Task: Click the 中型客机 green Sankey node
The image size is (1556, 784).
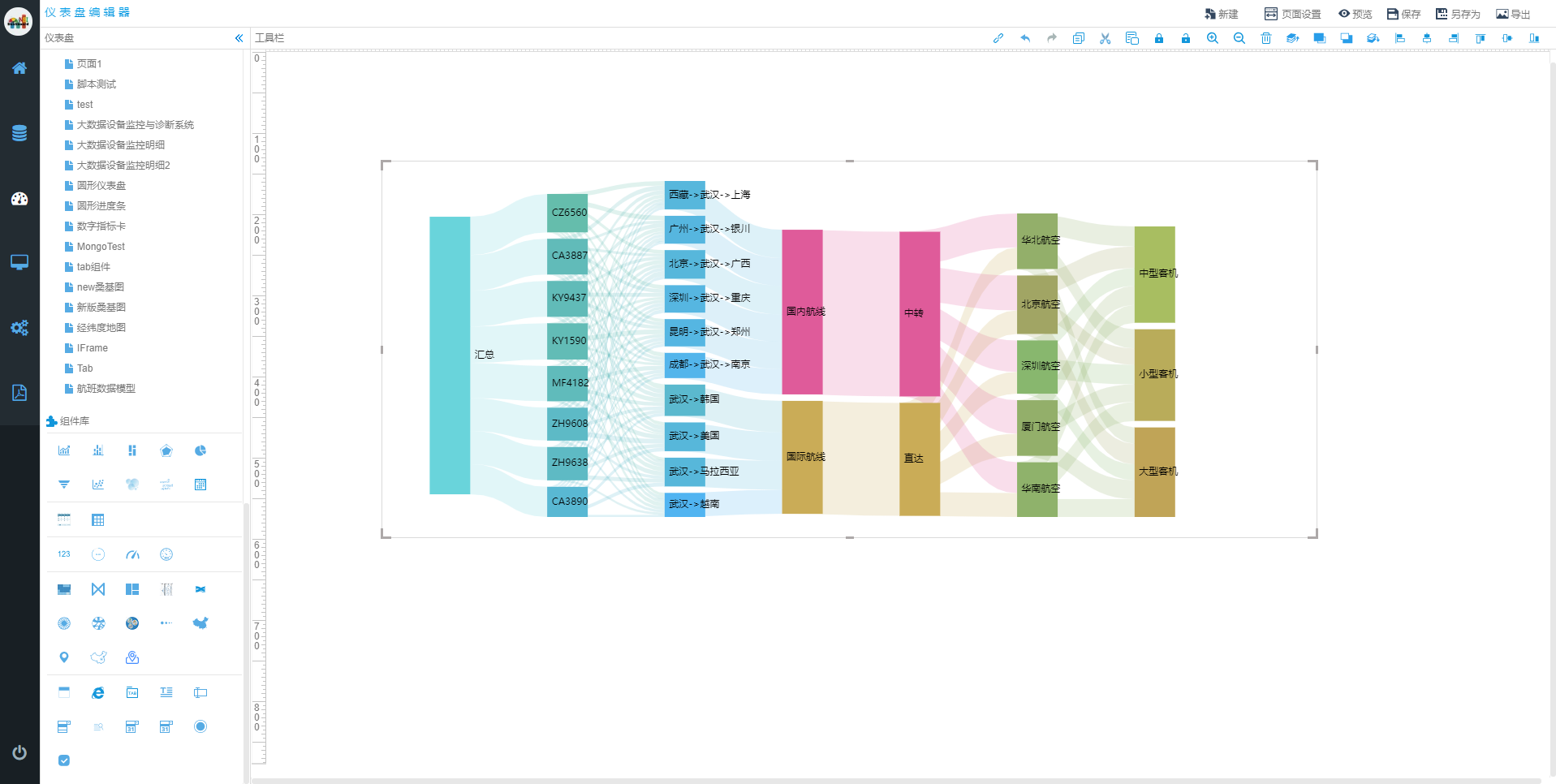Action: coord(1154,274)
